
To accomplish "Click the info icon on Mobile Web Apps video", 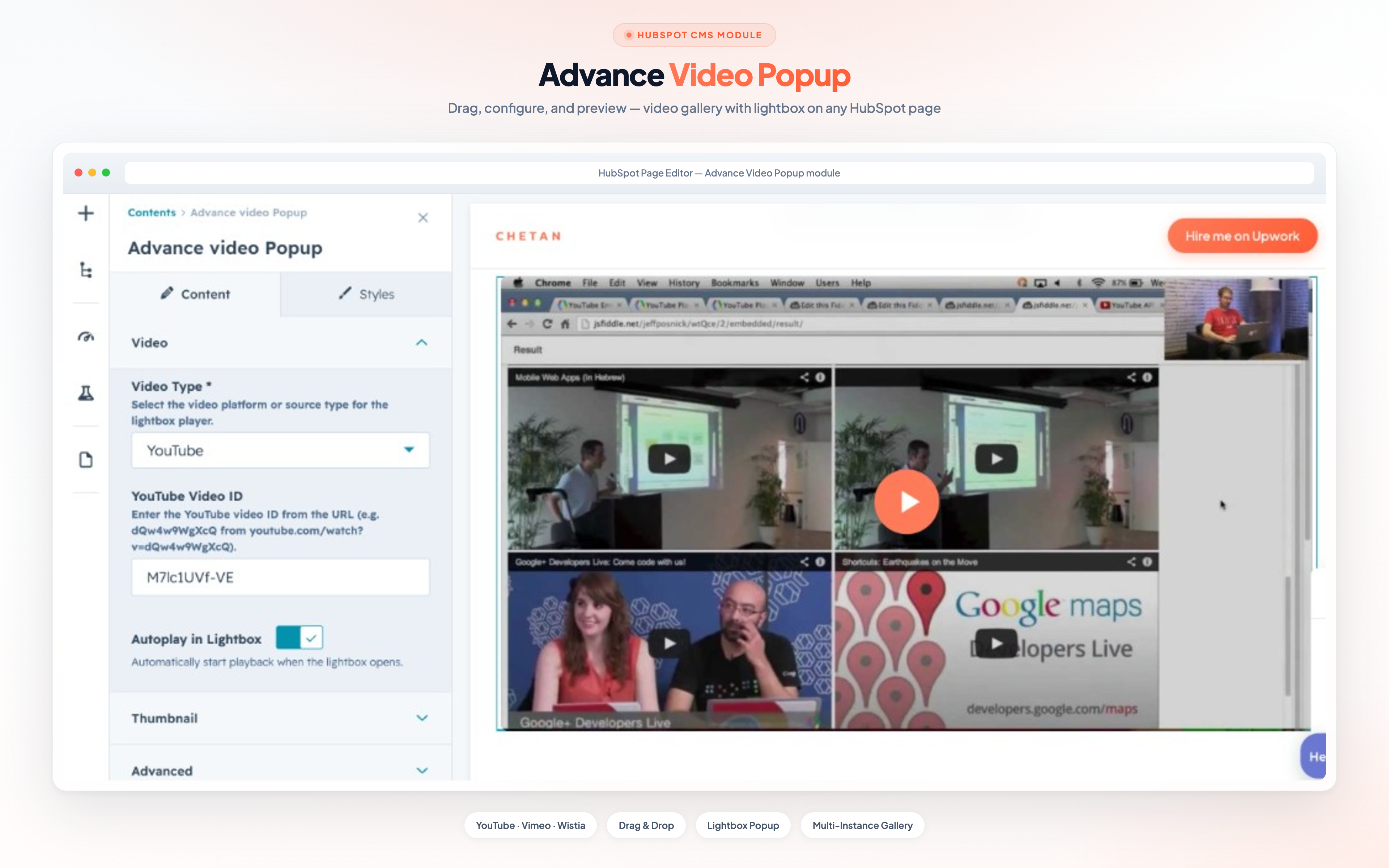I will coord(820,377).
